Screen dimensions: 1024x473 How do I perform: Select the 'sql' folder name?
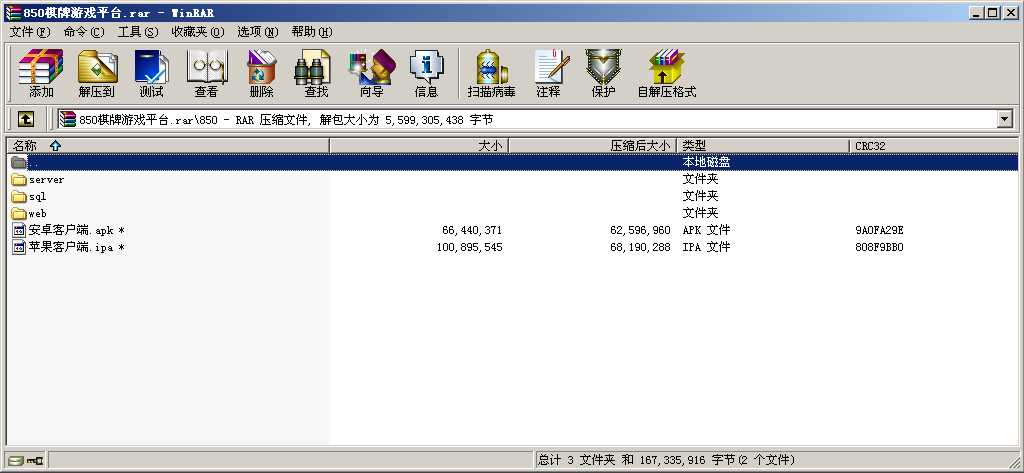tap(37, 196)
